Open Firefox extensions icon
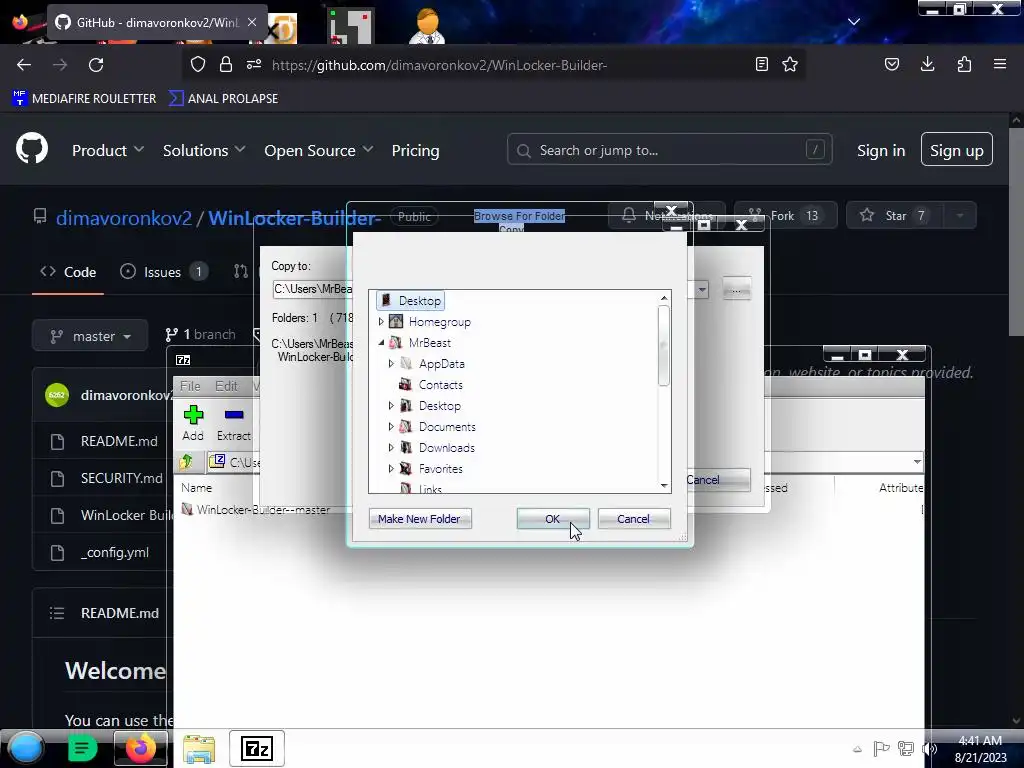Screen dimensions: 1024x768 coord(964,64)
